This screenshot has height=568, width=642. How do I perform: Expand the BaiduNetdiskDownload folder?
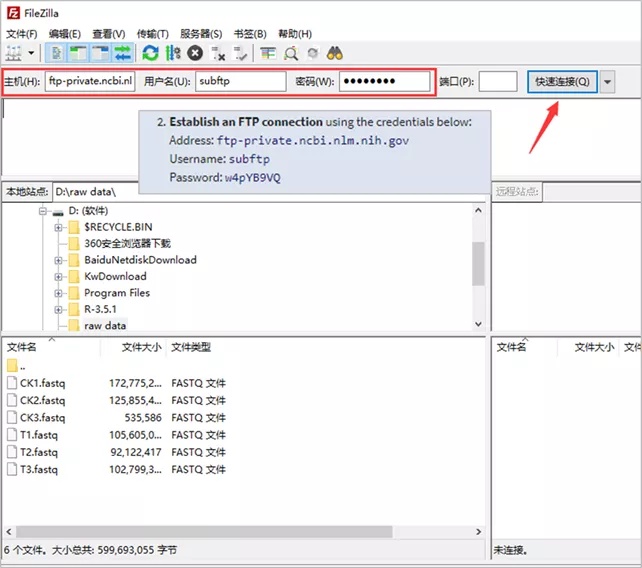tap(58, 260)
